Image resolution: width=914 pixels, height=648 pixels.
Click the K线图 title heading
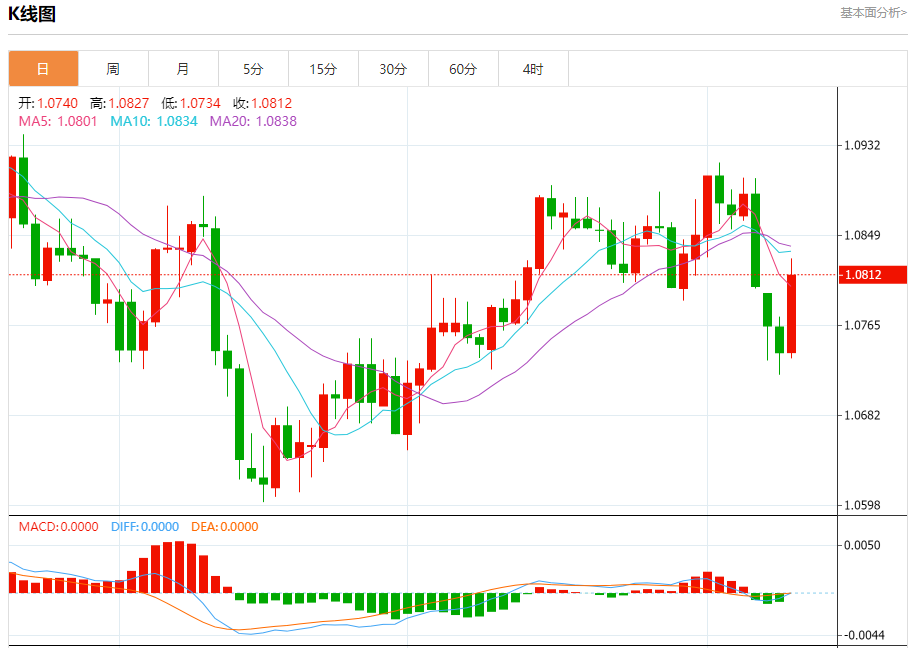[32, 13]
